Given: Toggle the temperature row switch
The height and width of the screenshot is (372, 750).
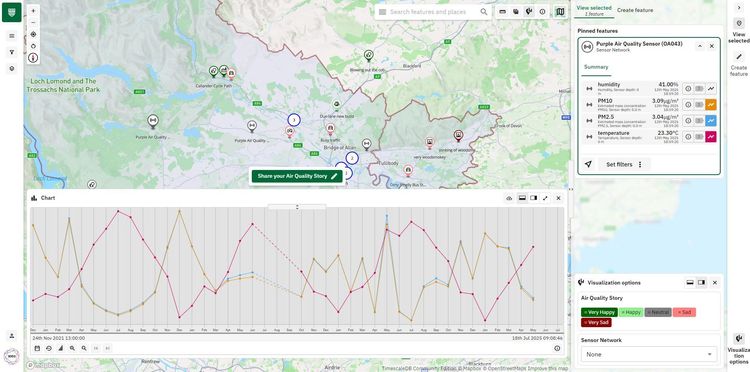Looking at the screenshot, I should tap(699, 137).
